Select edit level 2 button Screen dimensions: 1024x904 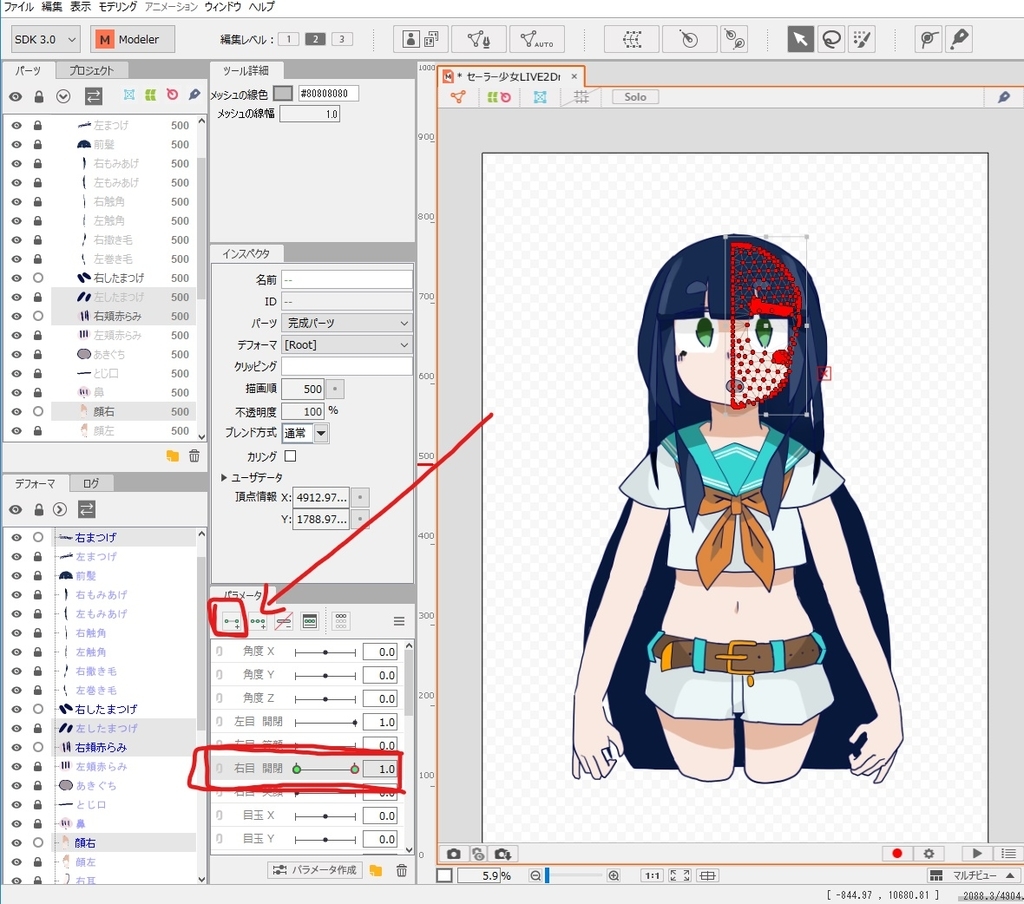click(x=315, y=39)
